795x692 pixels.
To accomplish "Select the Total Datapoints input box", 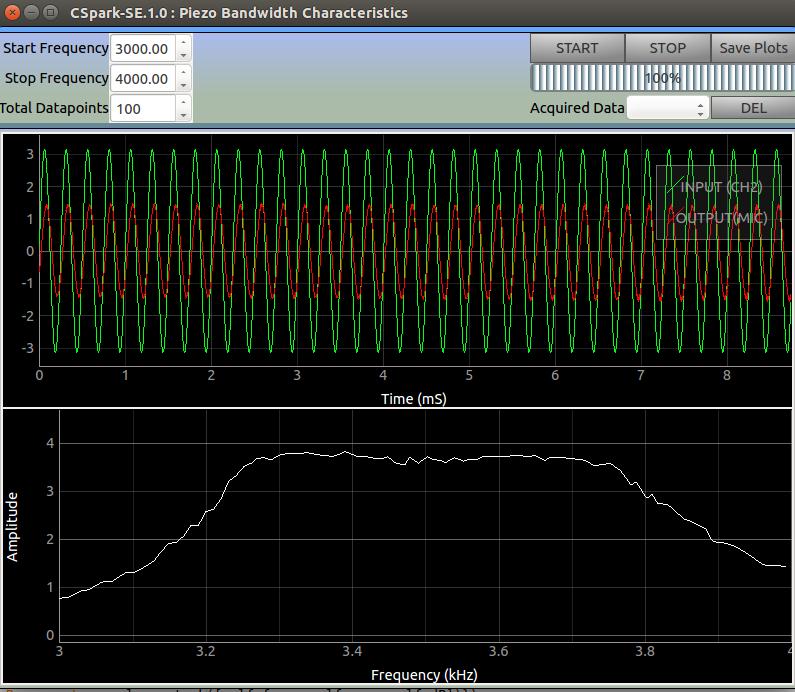I will pos(143,108).
